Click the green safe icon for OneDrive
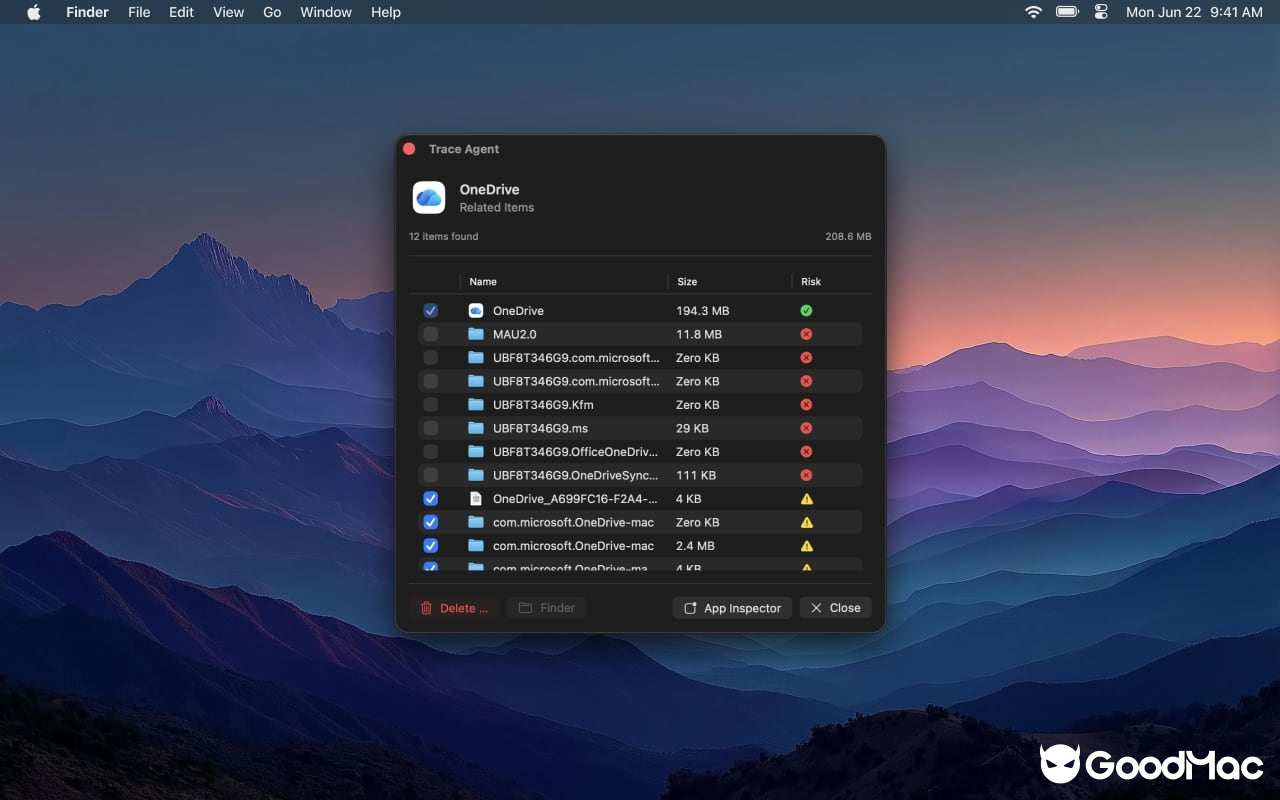The image size is (1280, 800). [806, 311]
